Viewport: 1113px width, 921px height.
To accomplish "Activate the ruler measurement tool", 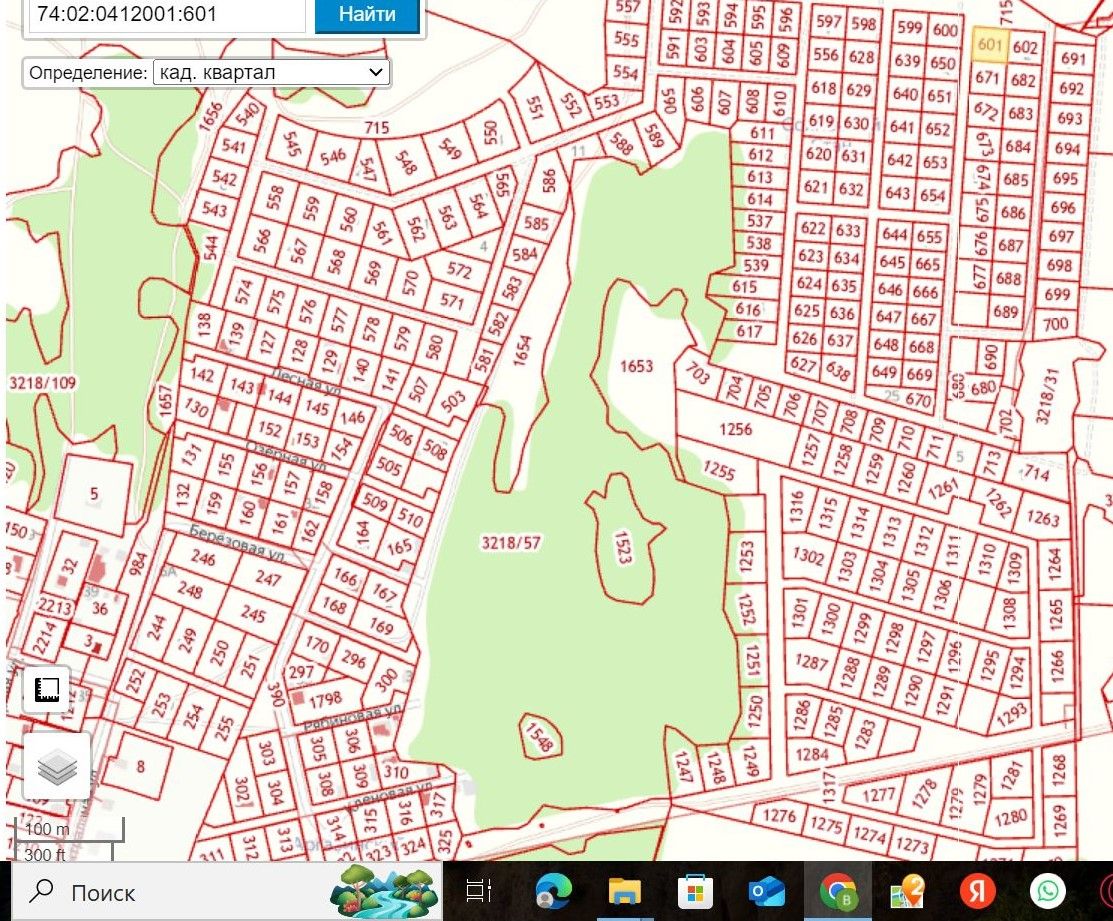I will click(47, 690).
